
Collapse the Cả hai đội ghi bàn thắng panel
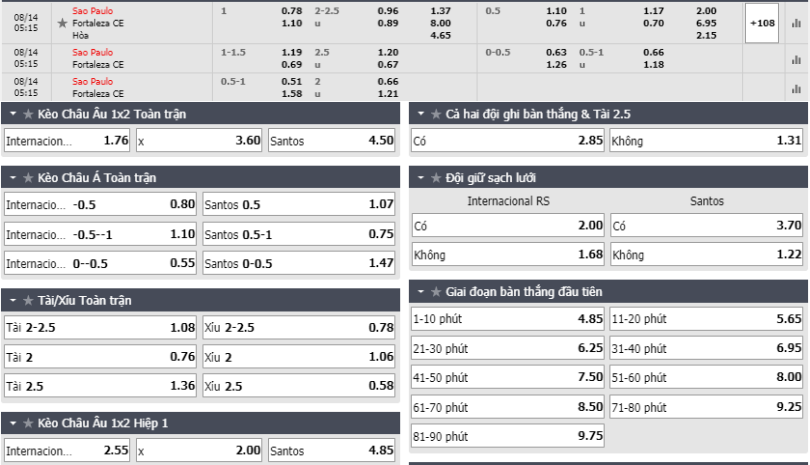(421, 114)
